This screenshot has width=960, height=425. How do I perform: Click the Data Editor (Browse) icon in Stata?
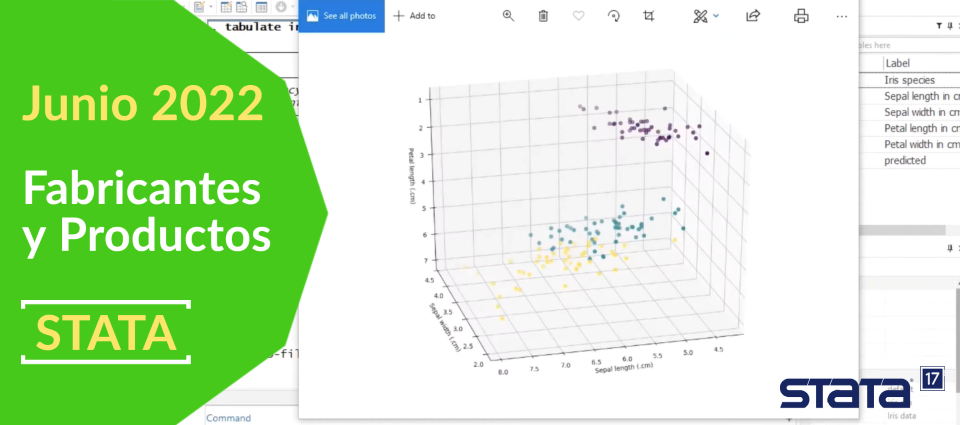(241, 7)
